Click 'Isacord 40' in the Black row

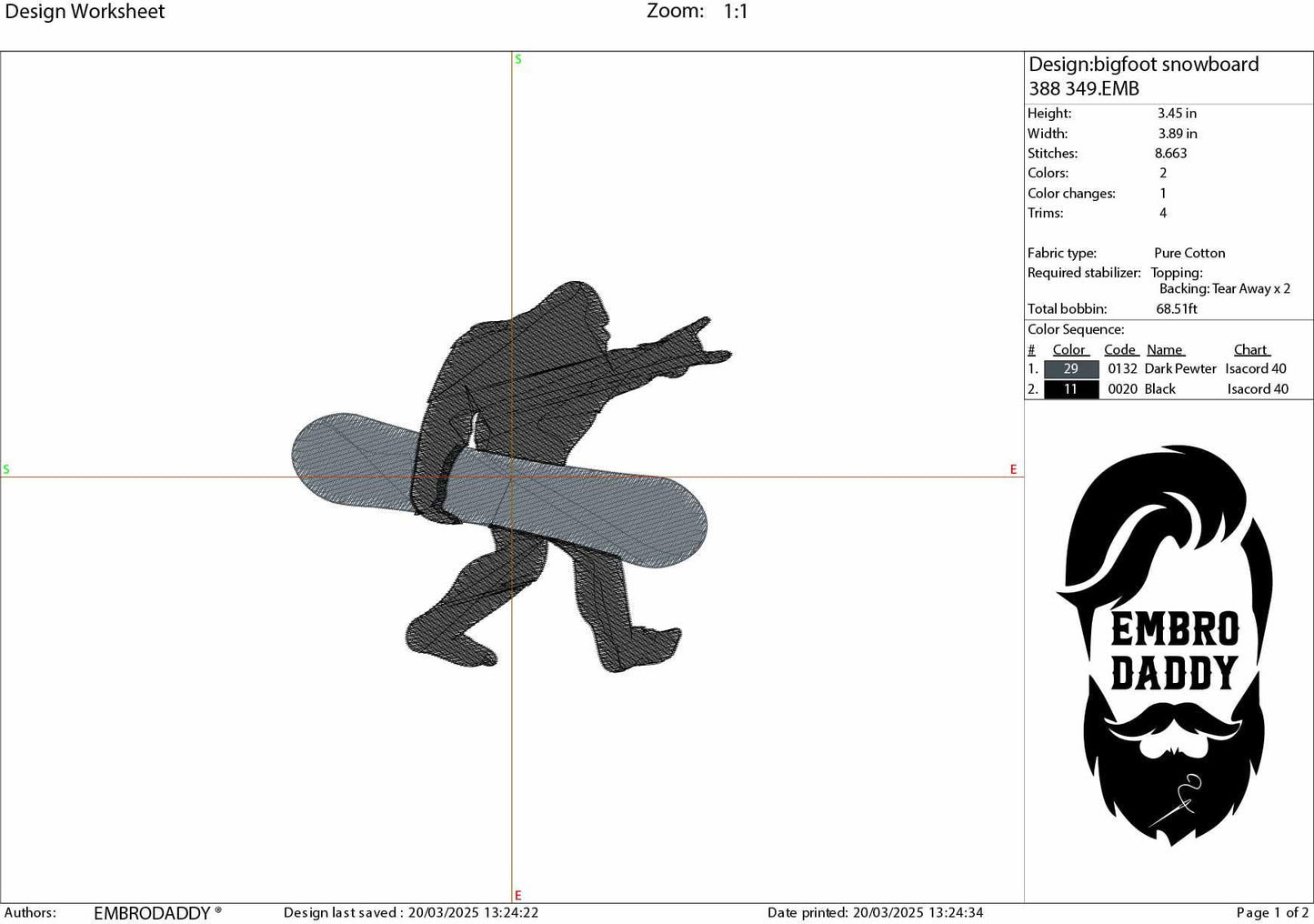coord(1258,389)
